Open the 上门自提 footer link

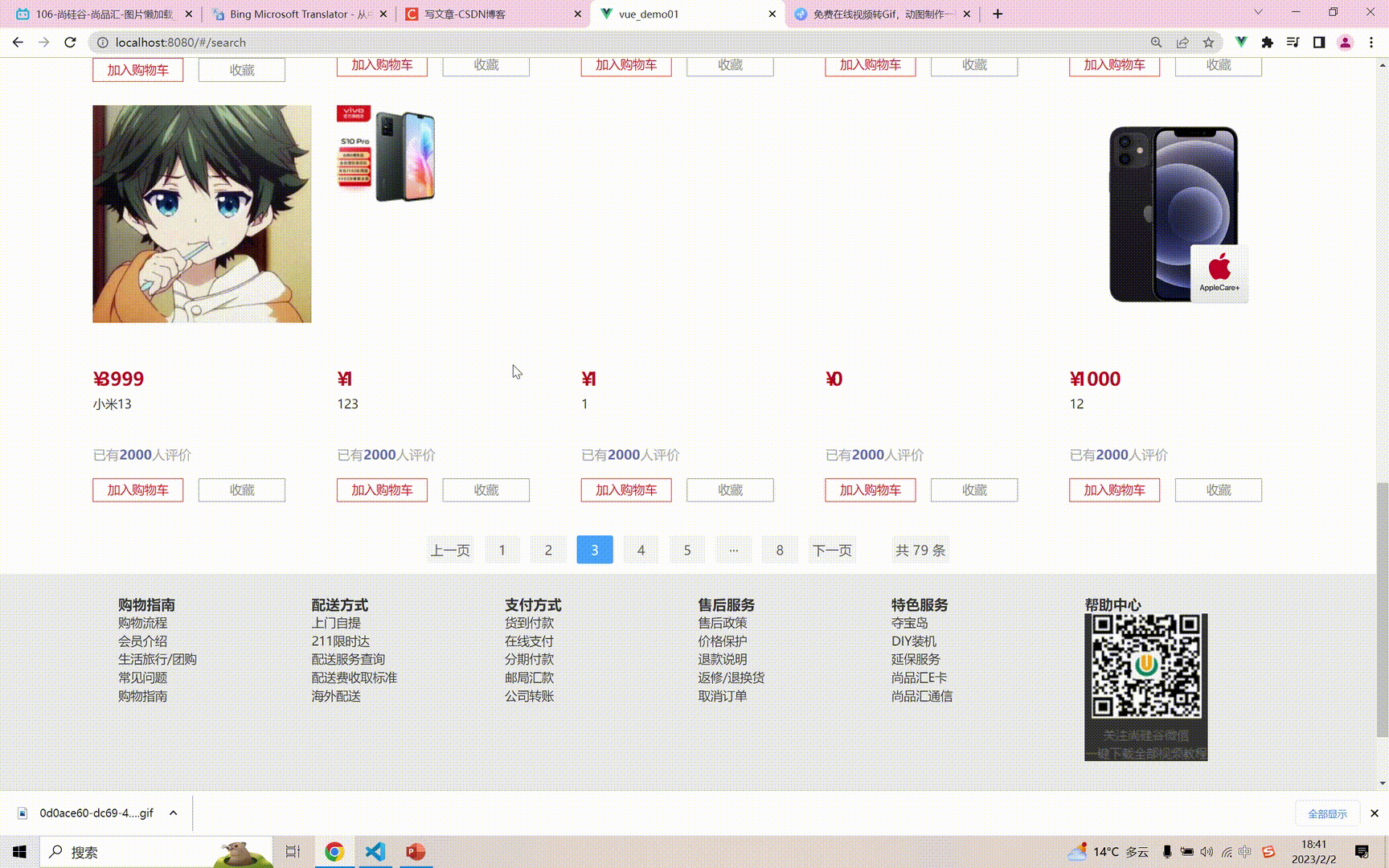pos(336,623)
